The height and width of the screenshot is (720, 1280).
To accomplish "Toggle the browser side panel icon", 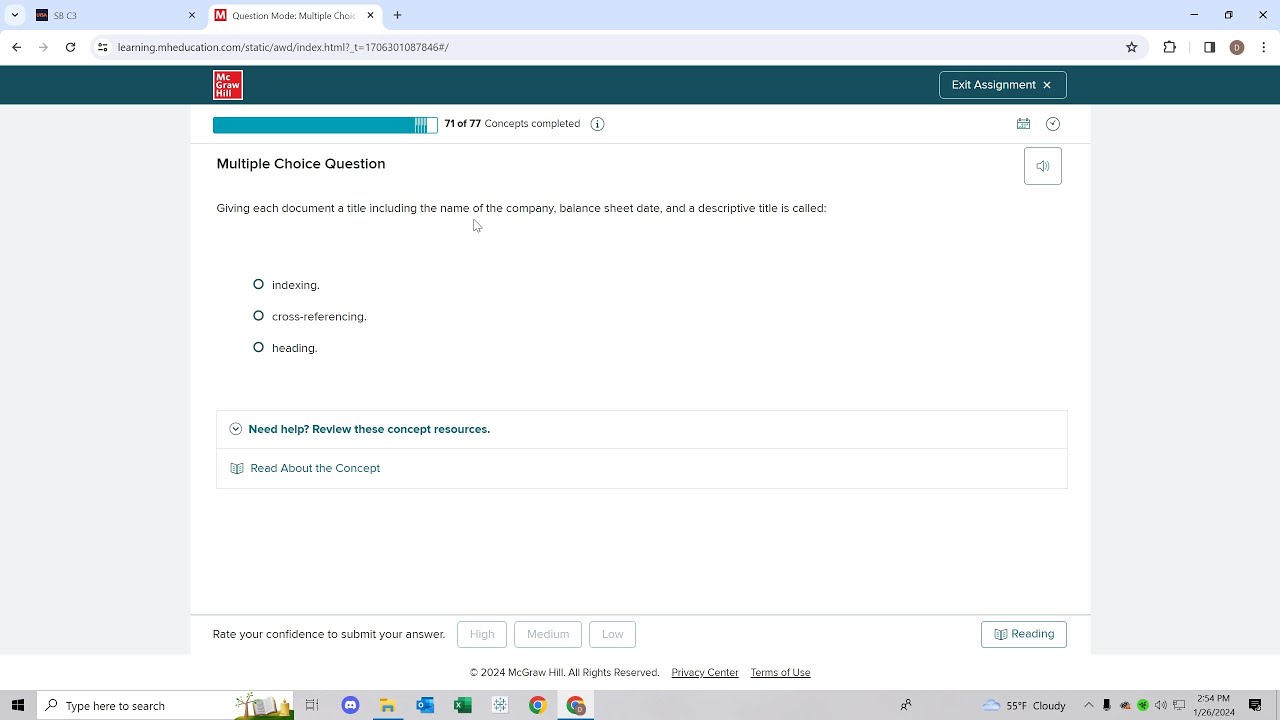I will point(1209,47).
